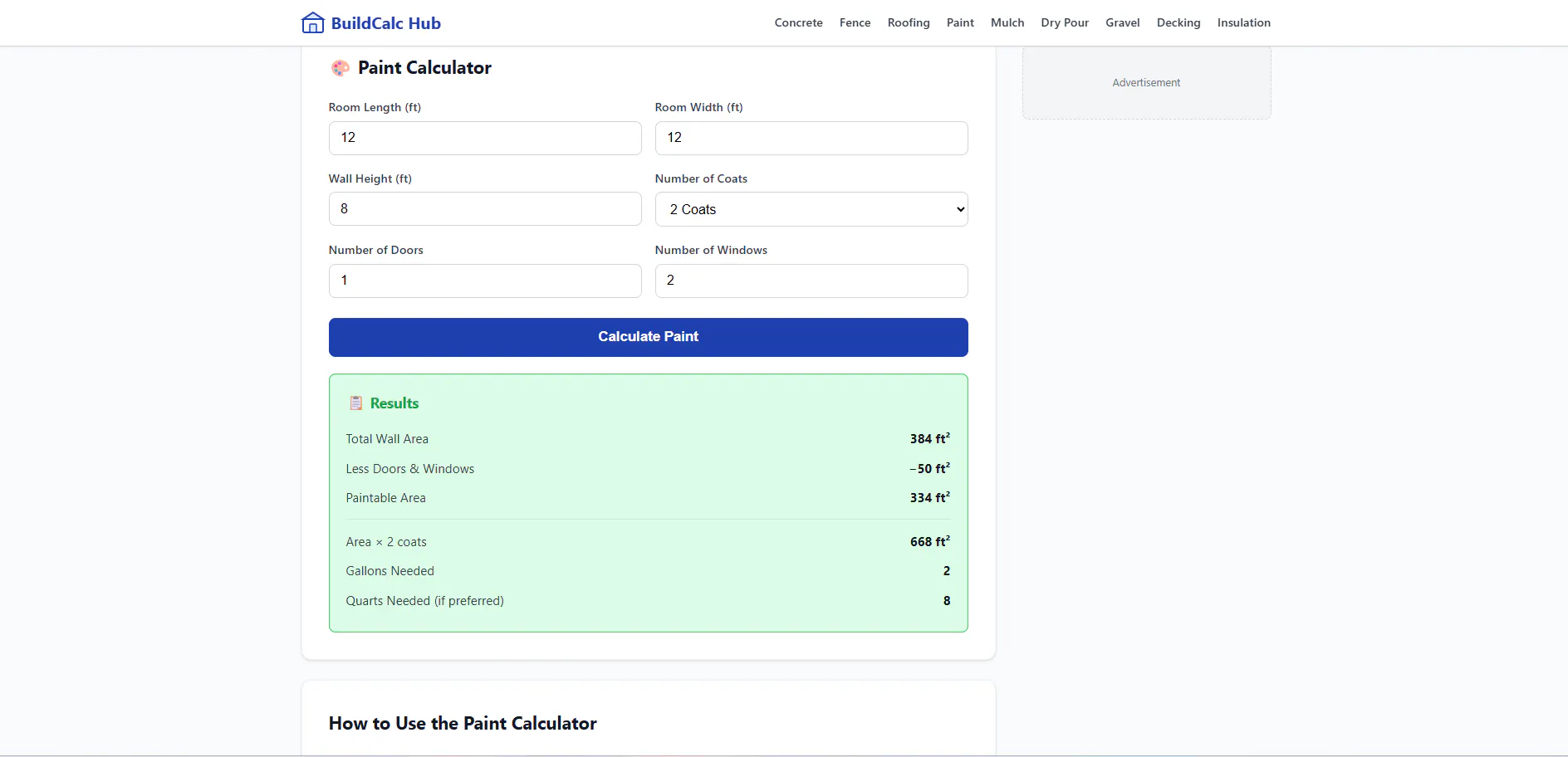Click the 334 ft² paintable value

pyautogui.click(x=930, y=497)
